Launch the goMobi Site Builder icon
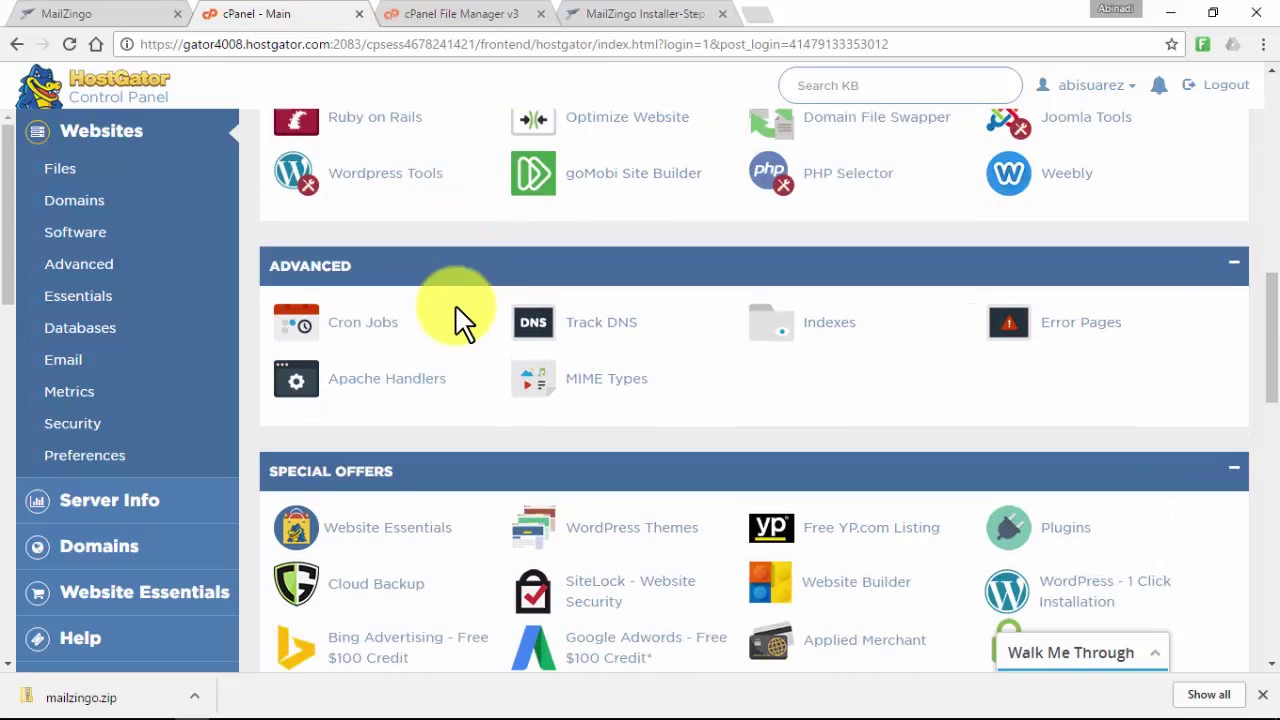 (x=533, y=173)
